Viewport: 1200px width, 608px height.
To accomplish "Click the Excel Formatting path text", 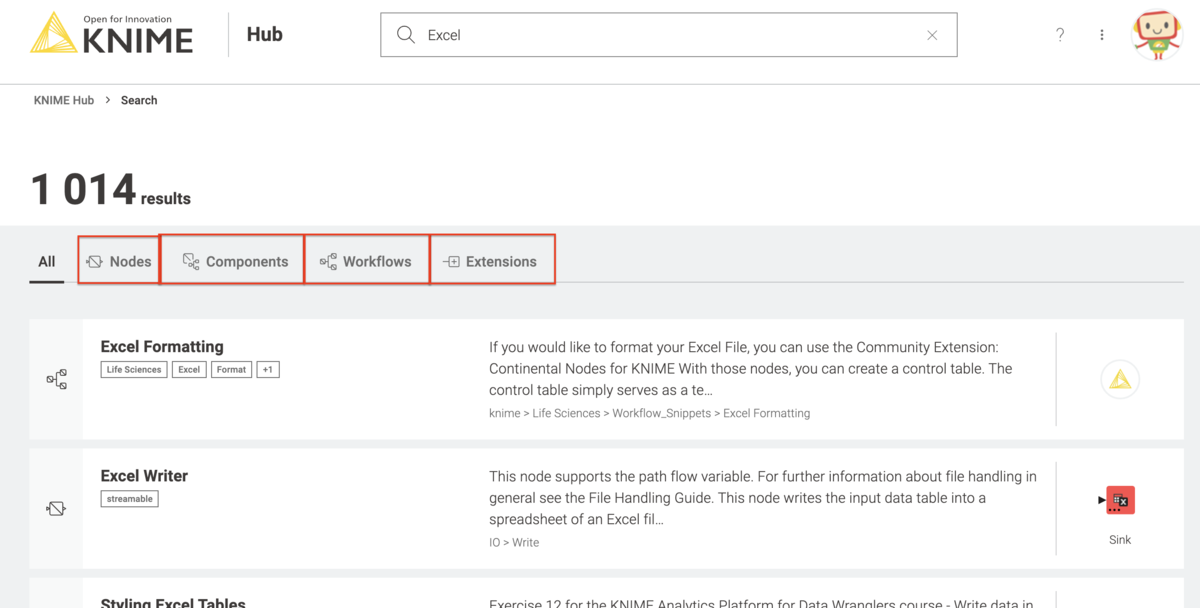I will click(x=650, y=413).
